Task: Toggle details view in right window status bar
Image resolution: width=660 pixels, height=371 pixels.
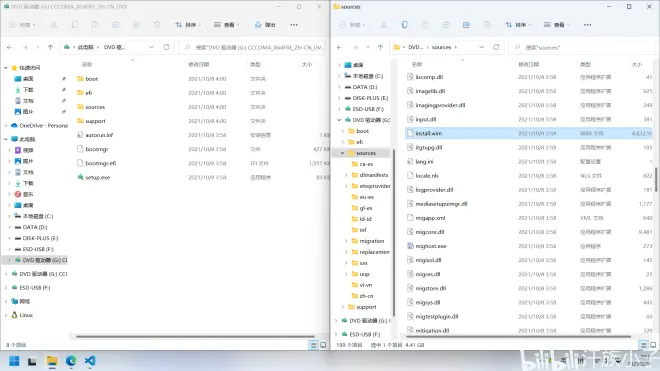Action: pyautogui.click(x=643, y=345)
